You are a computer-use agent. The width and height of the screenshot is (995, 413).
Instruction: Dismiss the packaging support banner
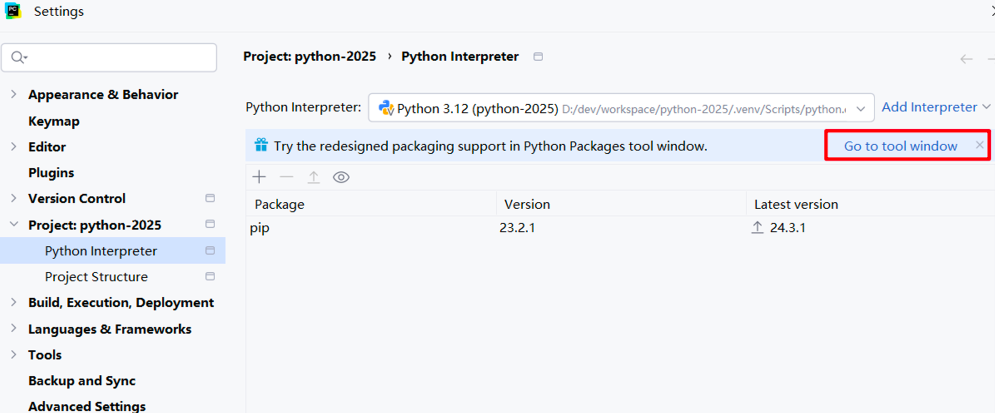click(979, 146)
